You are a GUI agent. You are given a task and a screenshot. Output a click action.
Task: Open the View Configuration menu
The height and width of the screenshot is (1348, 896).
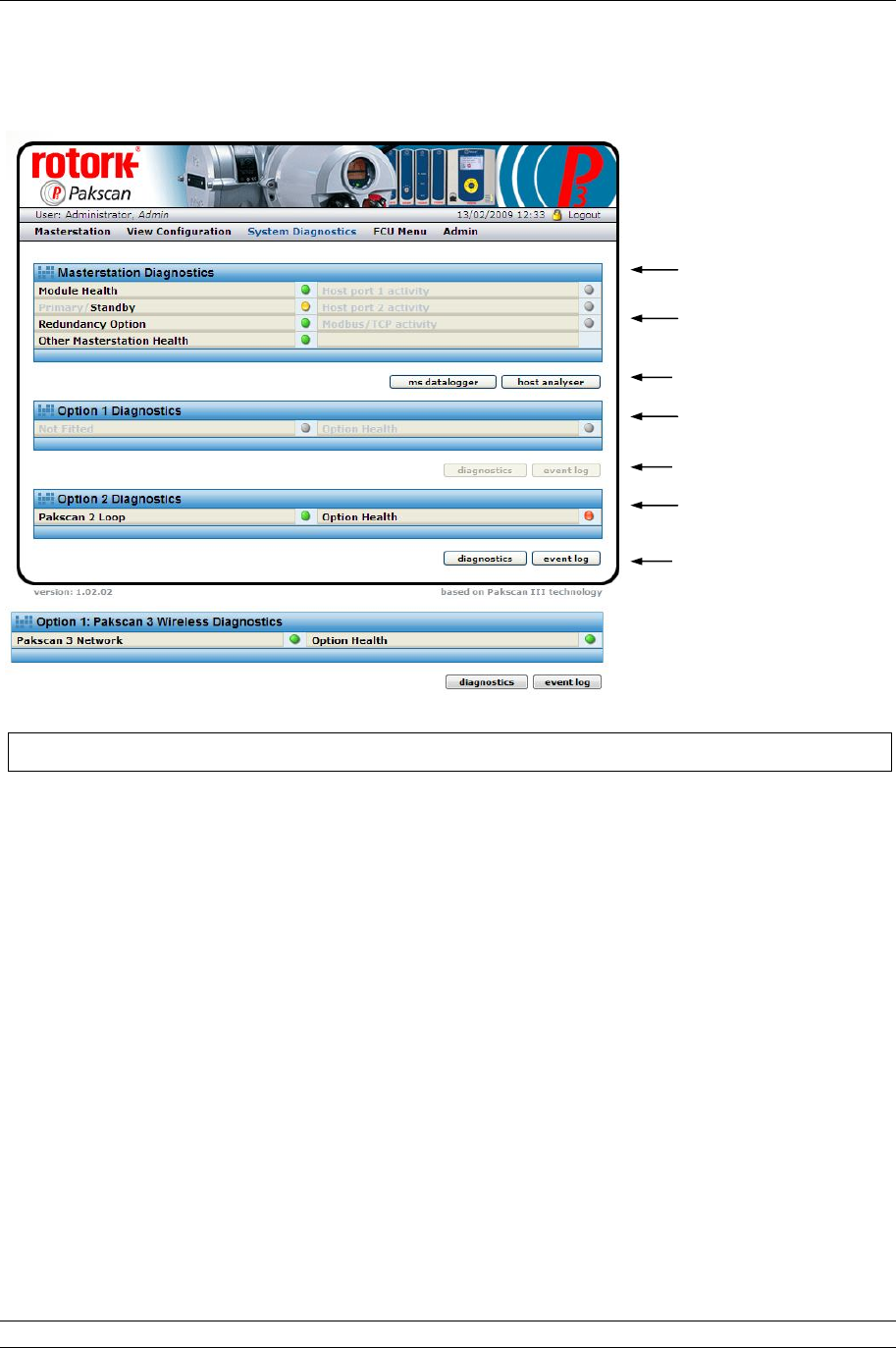pyautogui.click(x=179, y=232)
